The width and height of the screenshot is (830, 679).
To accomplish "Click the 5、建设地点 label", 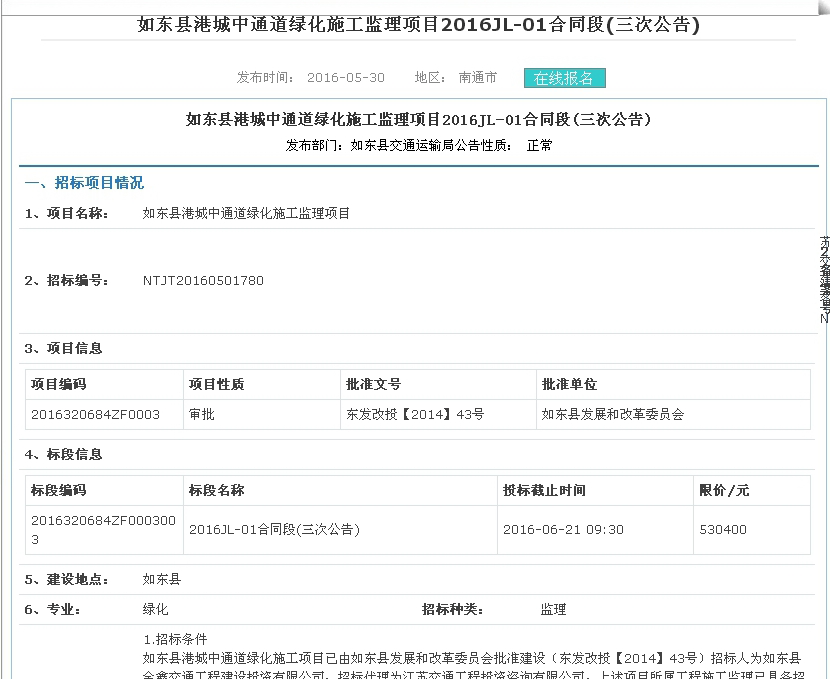I will tap(66, 579).
